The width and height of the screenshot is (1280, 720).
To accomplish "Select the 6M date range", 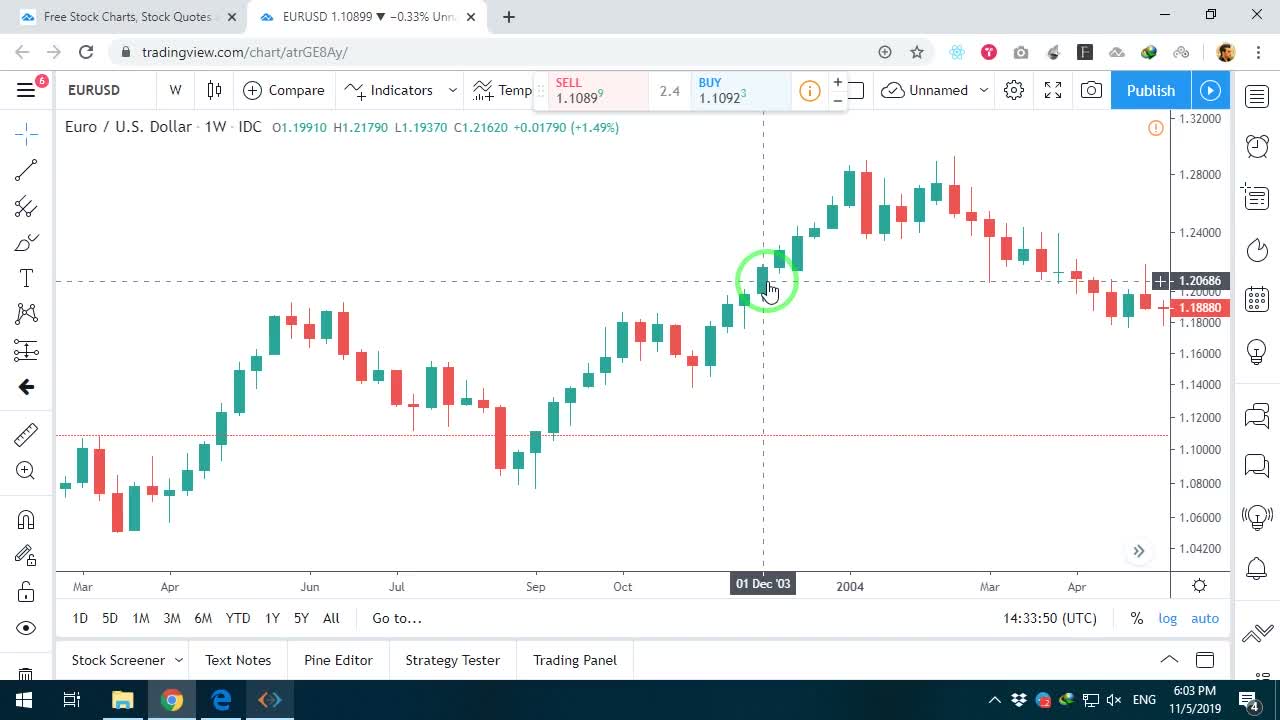I will (x=203, y=618).
